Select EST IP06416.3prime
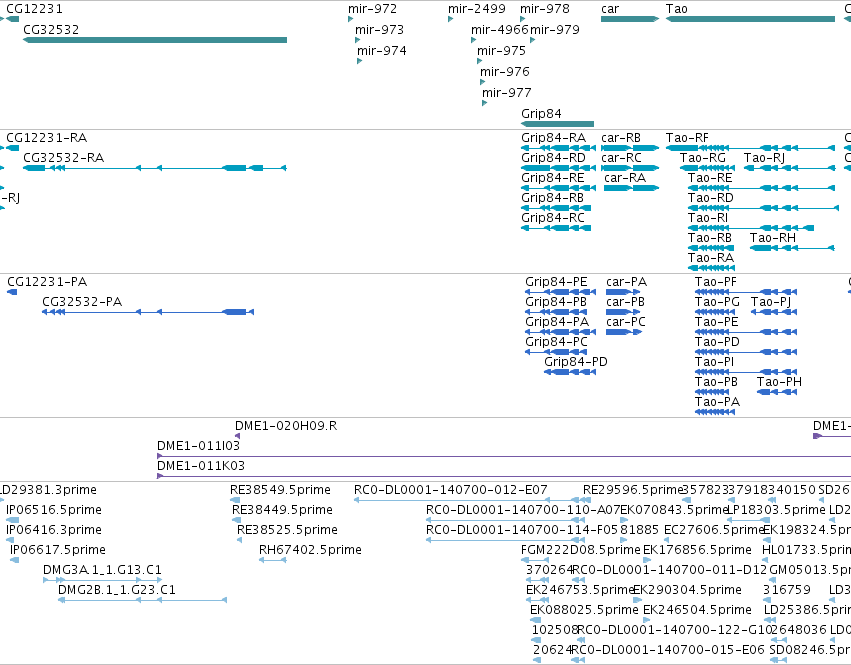This screenshot has width=851, height=665. point(10,540)
